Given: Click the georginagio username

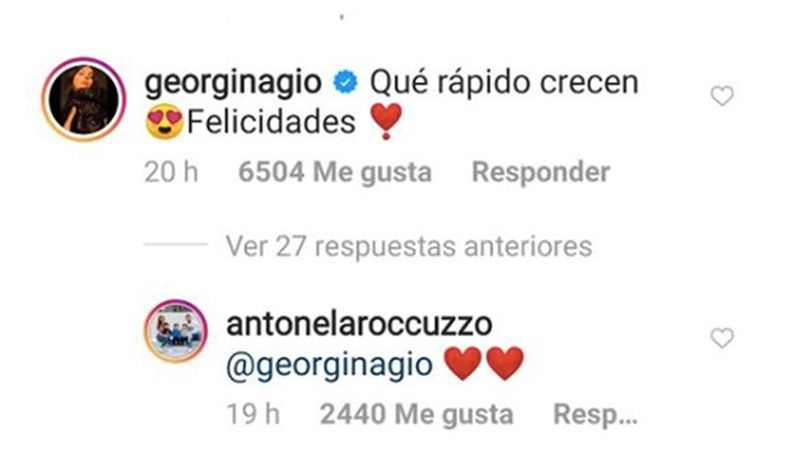Looking at the screenshot, I should point(233,84).
